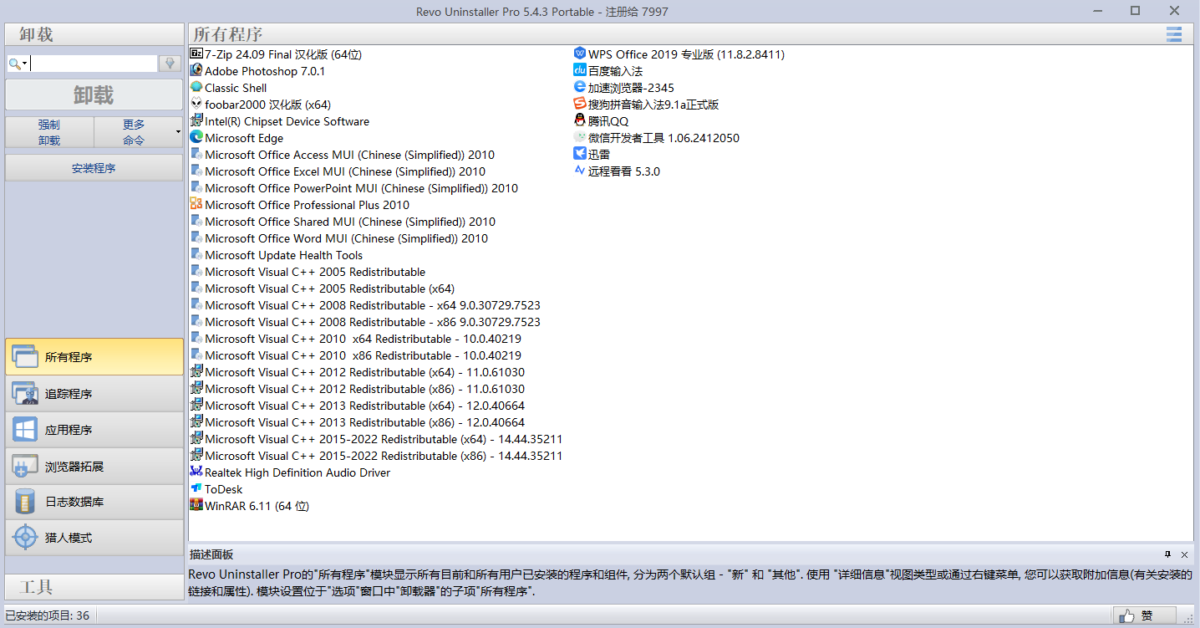Click the search filter icon beside the search box
Viewport: 1200px width, 628px height.
point(168,61)
